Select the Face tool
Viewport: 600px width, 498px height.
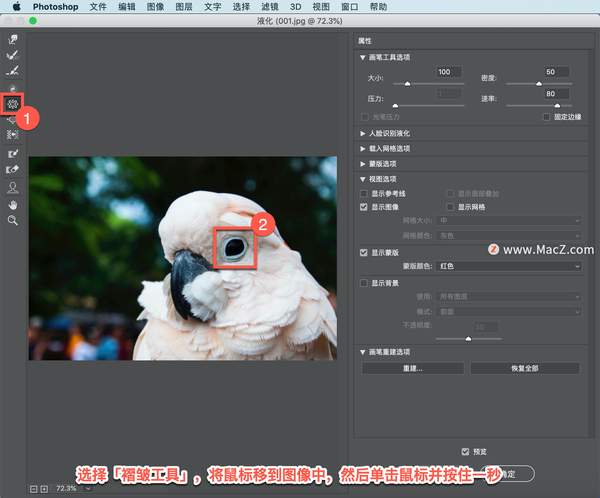[x=13, y=187]
